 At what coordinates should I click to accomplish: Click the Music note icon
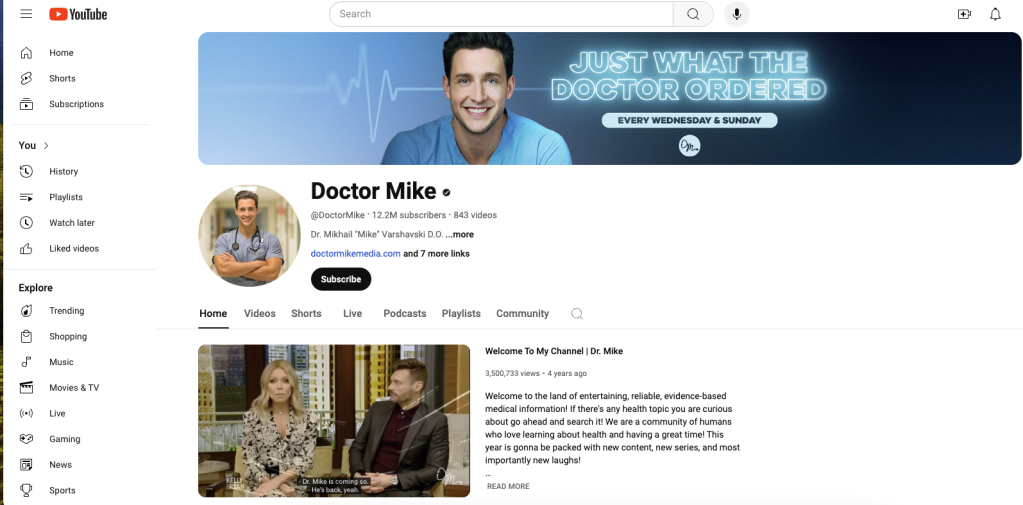[26, 362]
